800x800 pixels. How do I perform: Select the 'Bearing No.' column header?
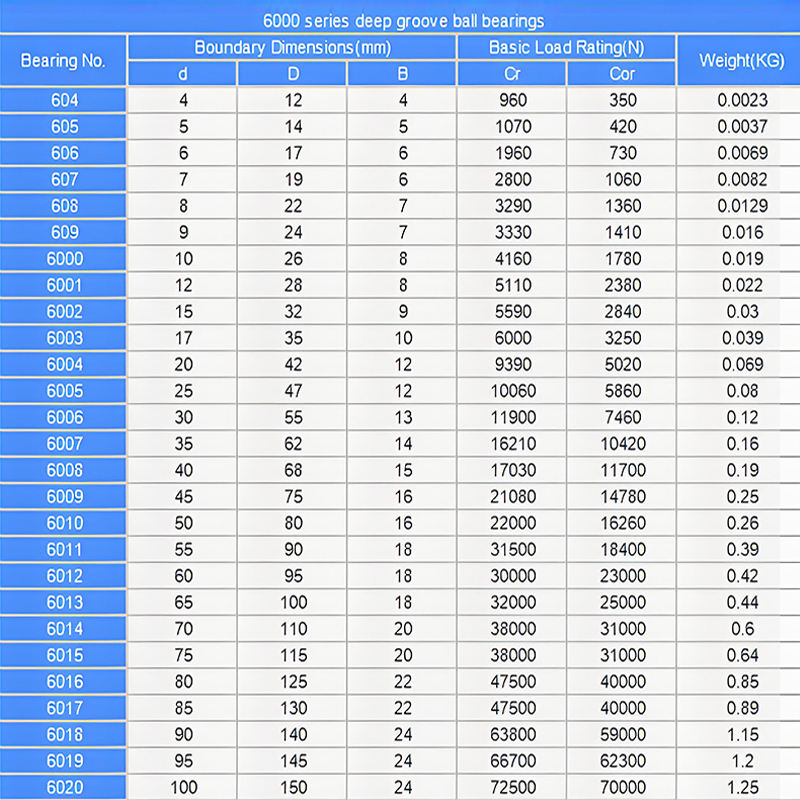(63, 61)
